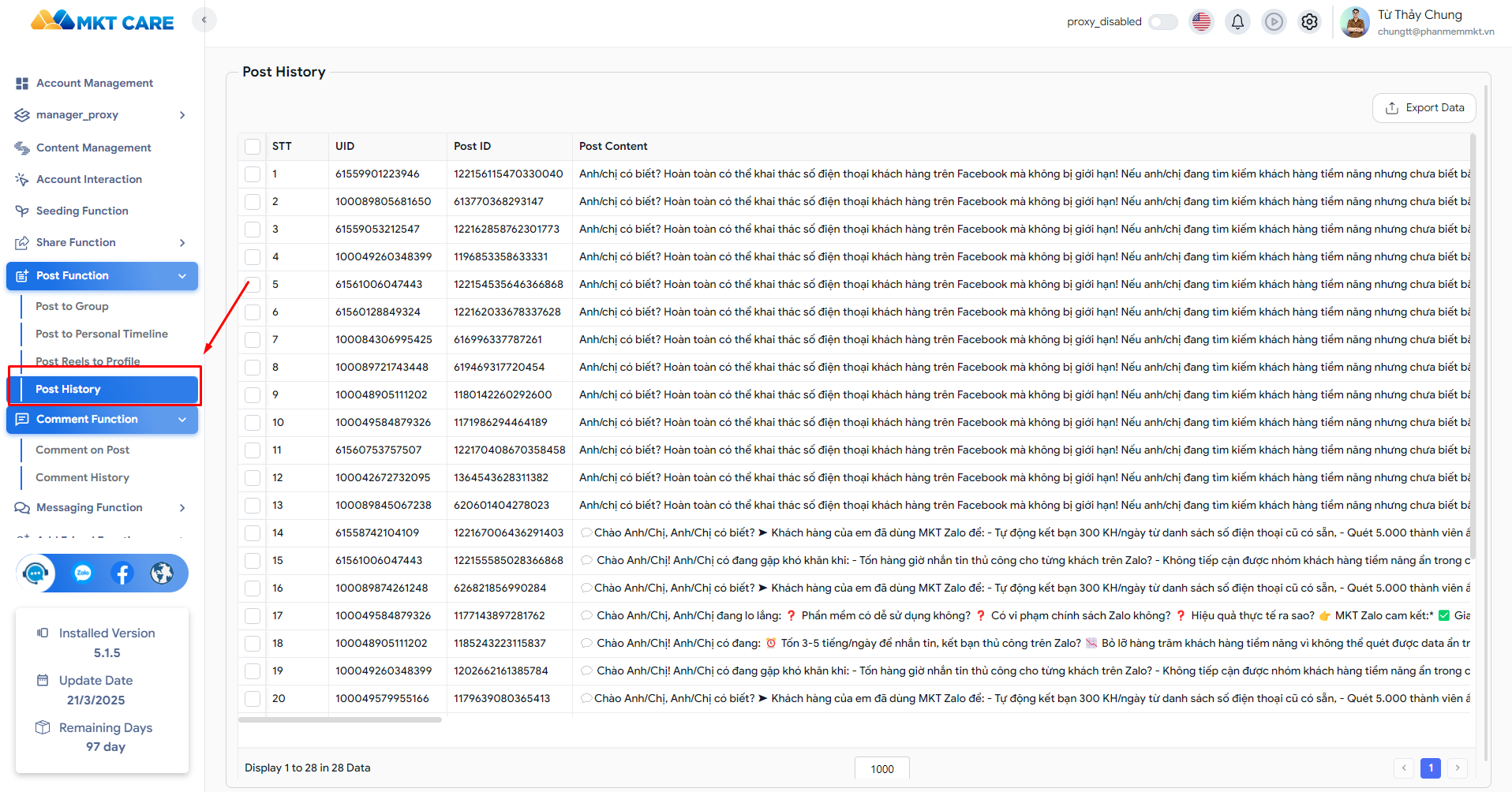Image resolution: width=1512 pixels, height=792 pixels.
Task: Open Seeding Function page
Action: (x=82, y=211)
